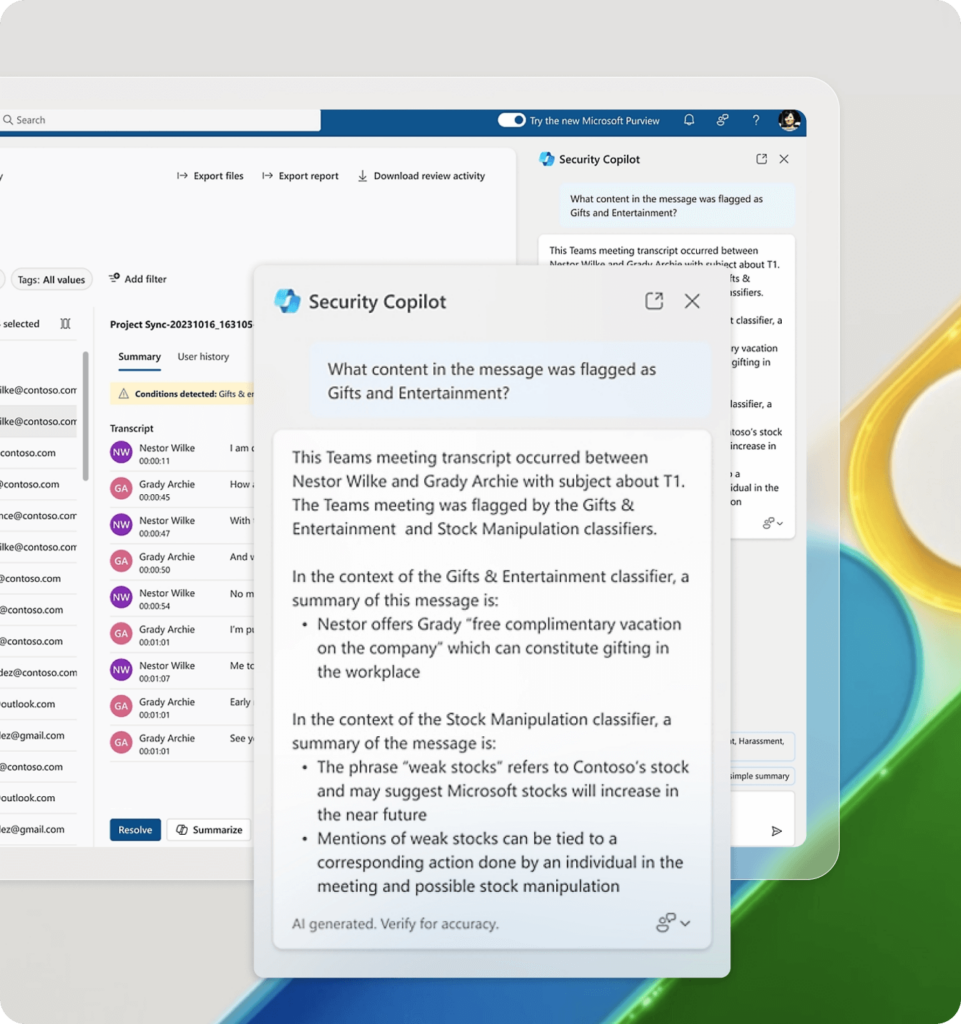The width and height of the screenshot is (961, 1024).
Task: Pop out the Security Copilot panel
Action: coord(654,300)
